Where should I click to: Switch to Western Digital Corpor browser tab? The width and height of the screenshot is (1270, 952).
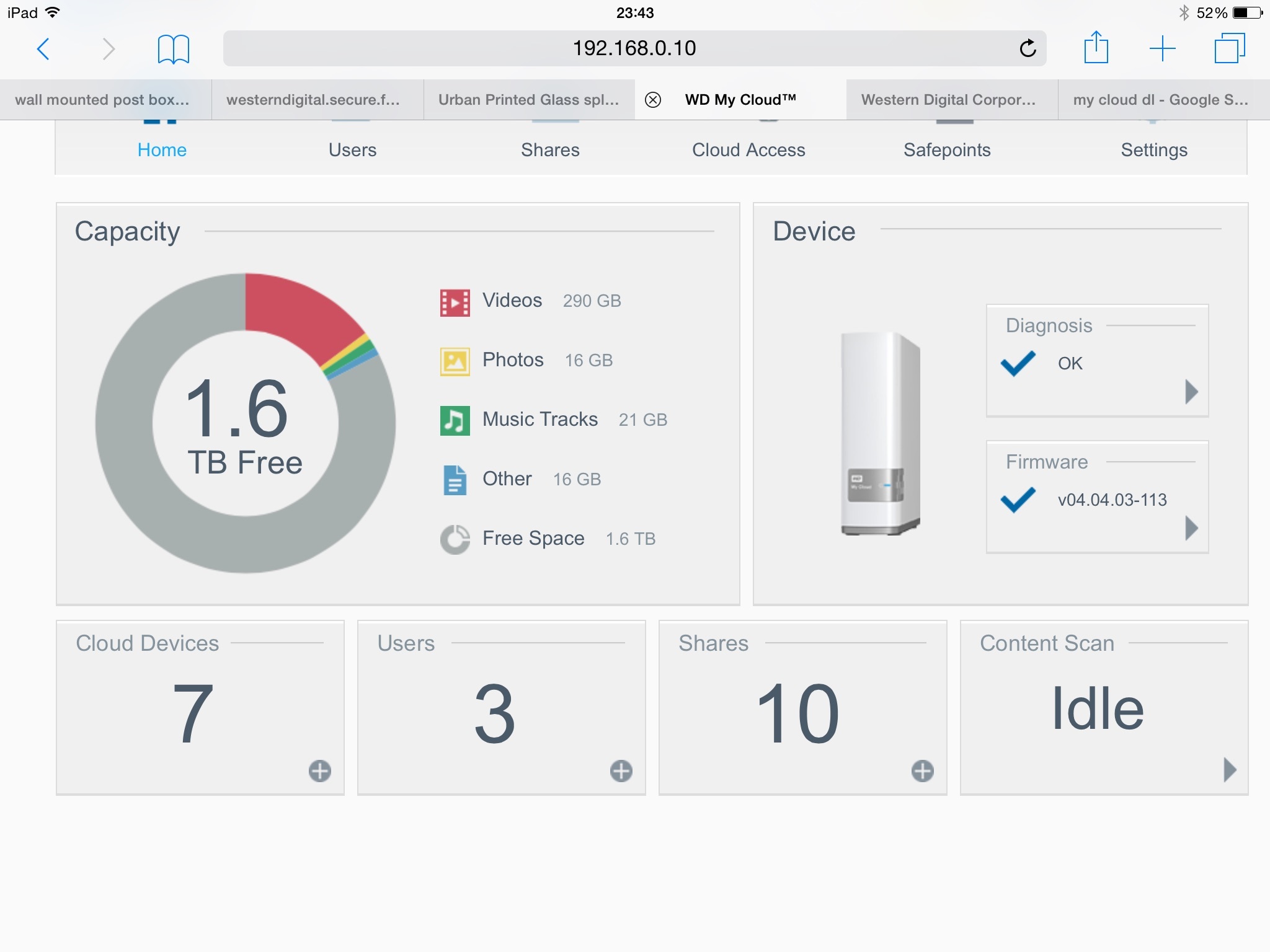(x=949, y=100)
